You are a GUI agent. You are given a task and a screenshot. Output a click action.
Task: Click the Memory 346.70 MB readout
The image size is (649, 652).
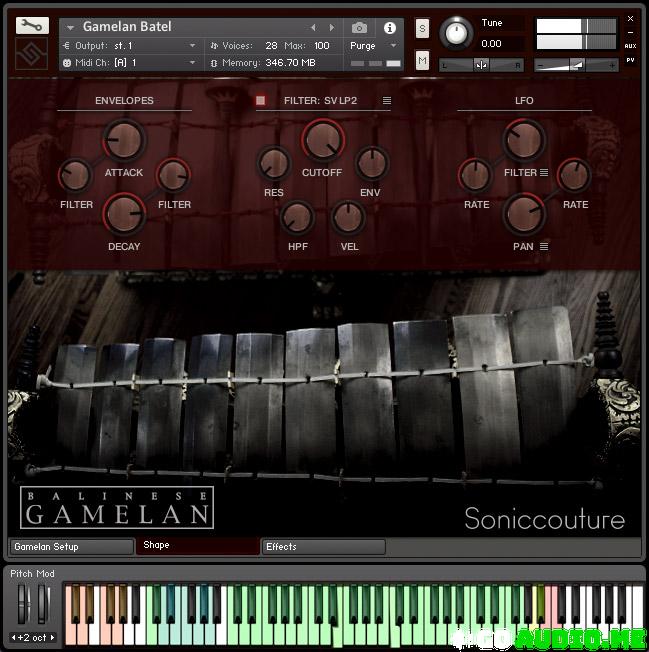[x=290, y=63]
